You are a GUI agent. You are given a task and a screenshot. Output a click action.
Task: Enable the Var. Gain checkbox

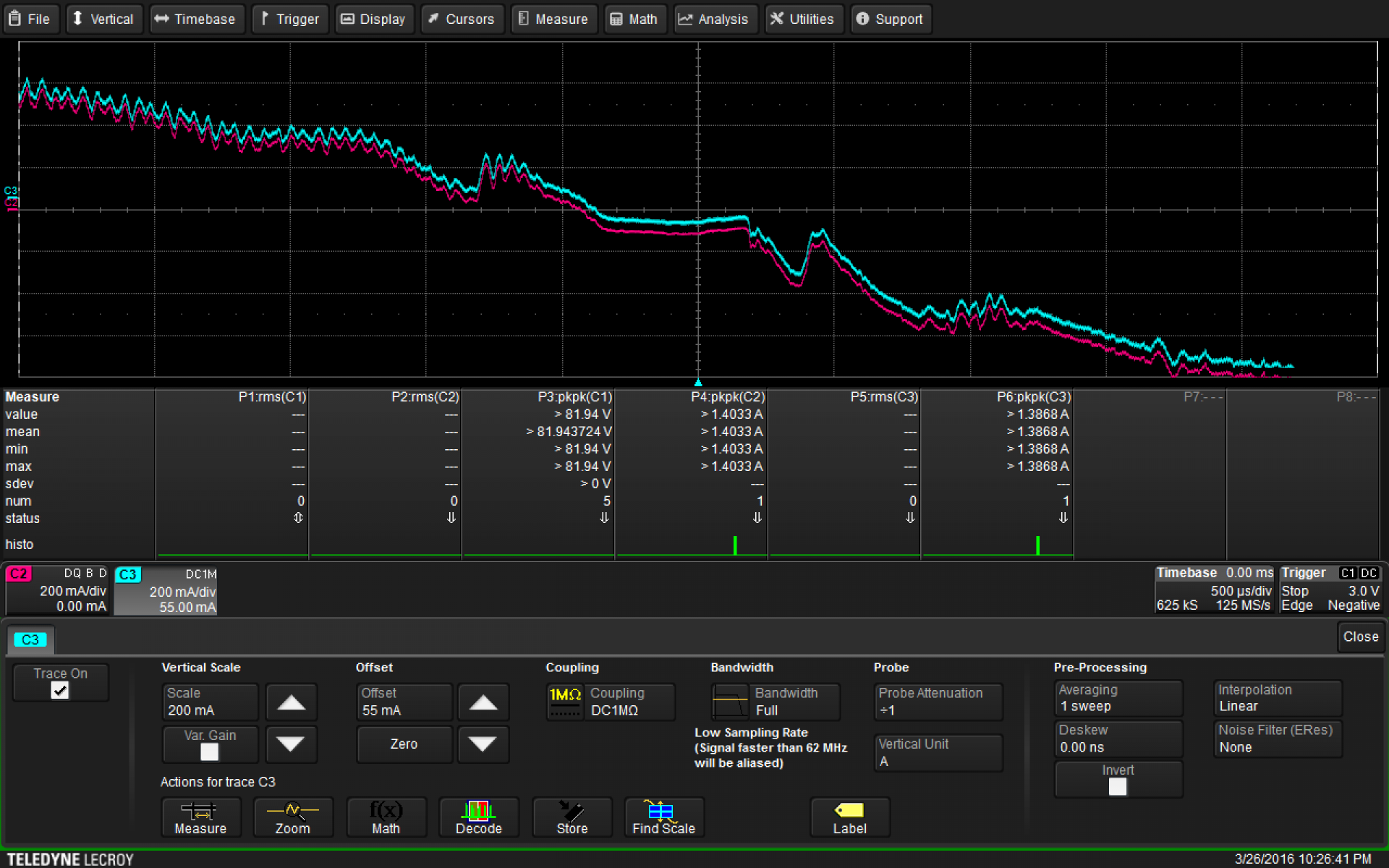(209, 752)
